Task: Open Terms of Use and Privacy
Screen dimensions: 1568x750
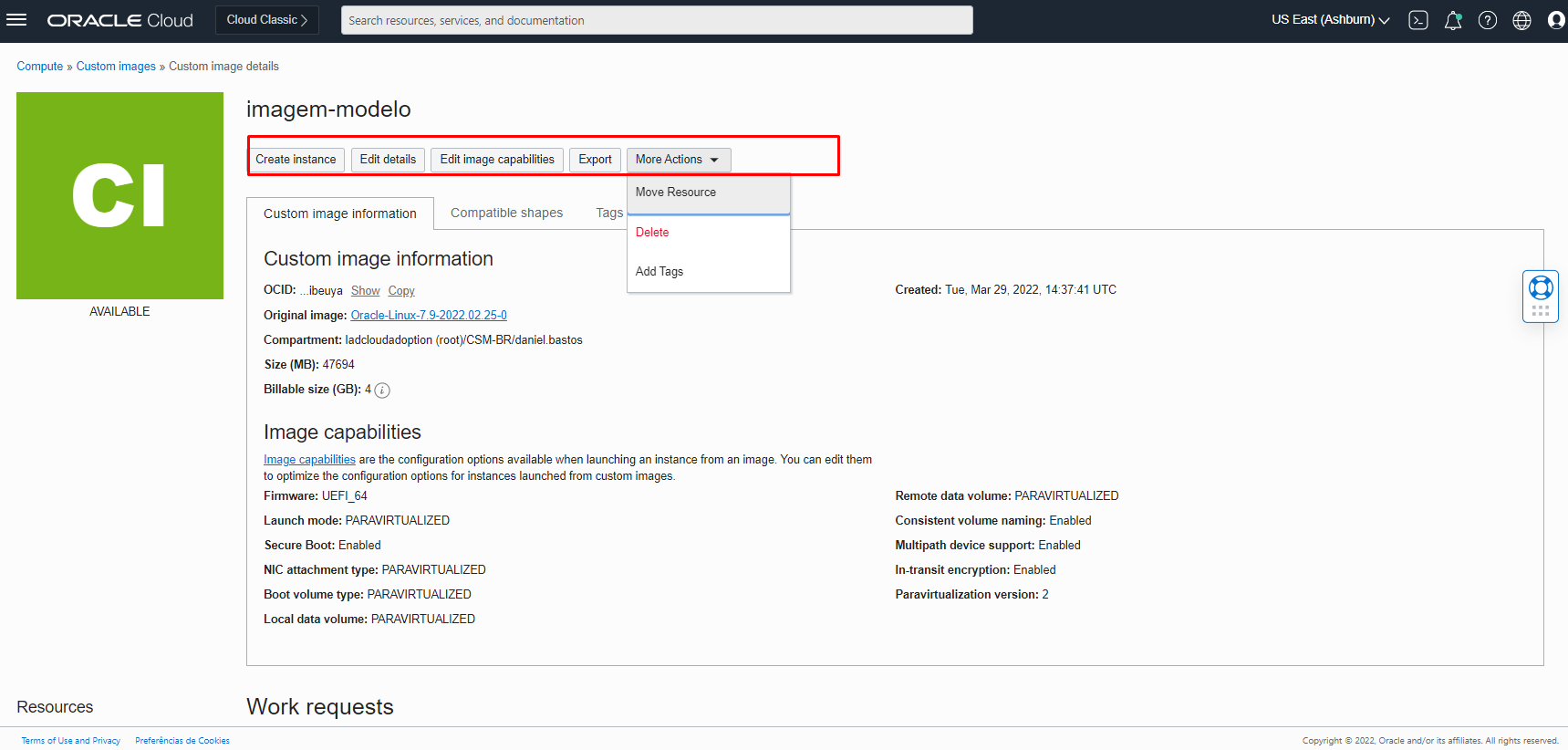Action: (71, 741)
